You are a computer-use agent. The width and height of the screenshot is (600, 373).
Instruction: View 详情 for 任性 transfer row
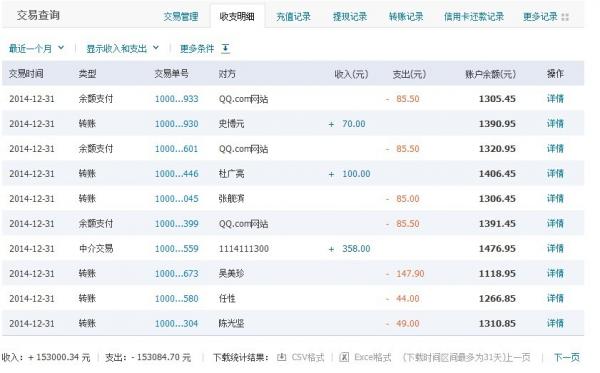point(555,298)
